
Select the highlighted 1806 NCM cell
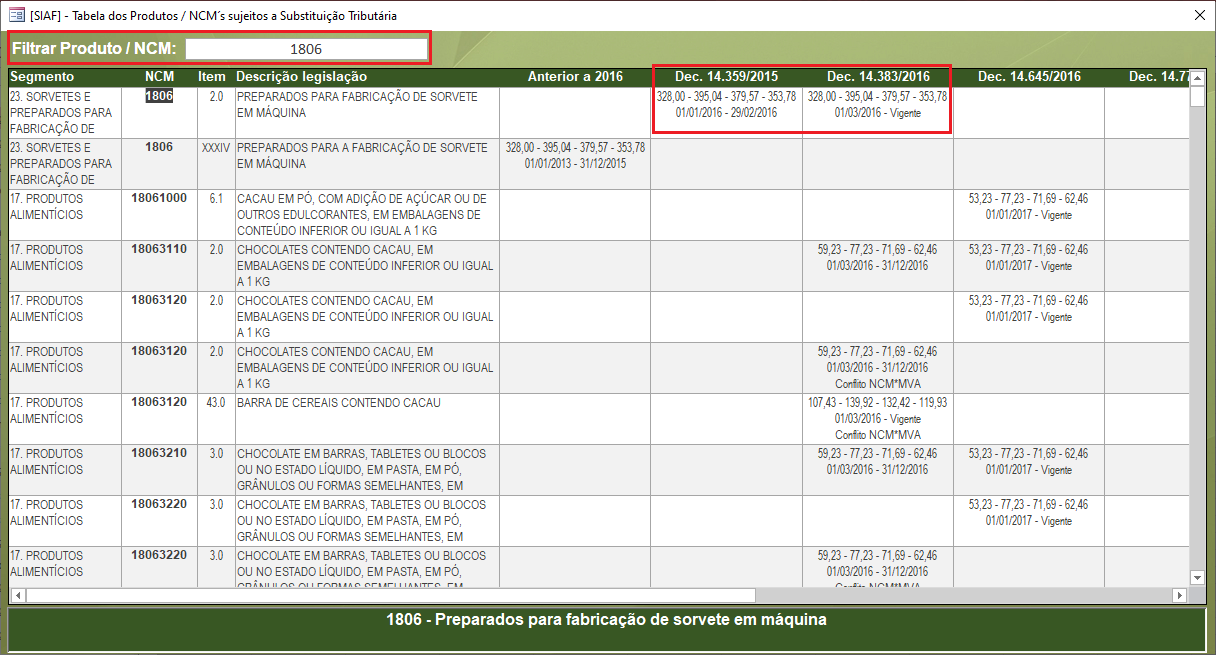click(x=159, y=96)
